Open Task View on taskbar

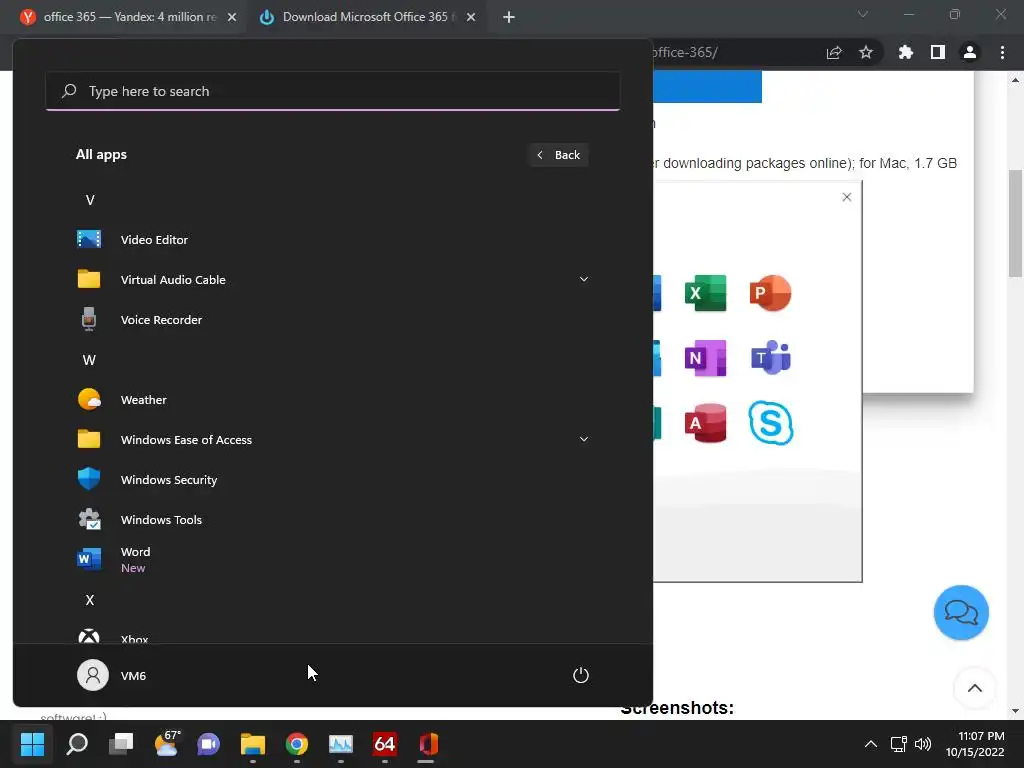click(121, 744)
